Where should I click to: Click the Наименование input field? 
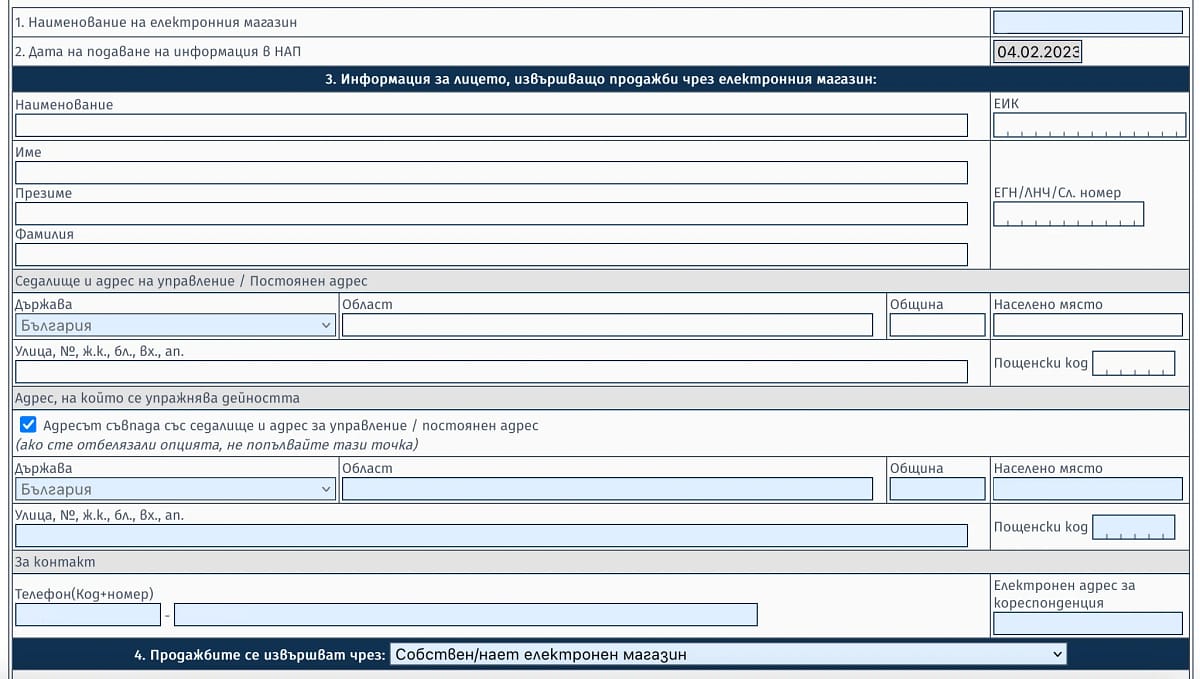coord(491,125)
